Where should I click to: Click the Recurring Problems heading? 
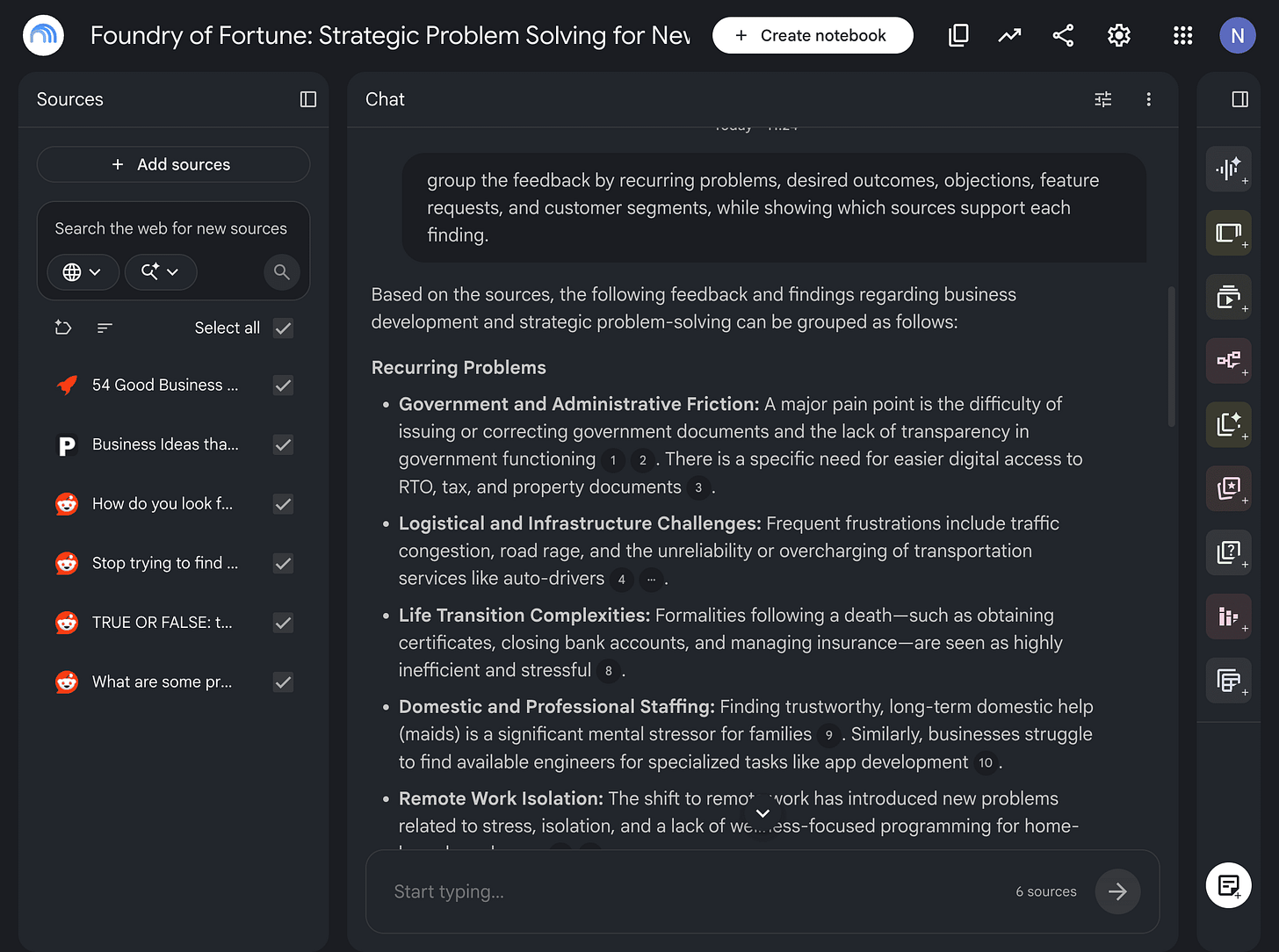click(459, 367)
